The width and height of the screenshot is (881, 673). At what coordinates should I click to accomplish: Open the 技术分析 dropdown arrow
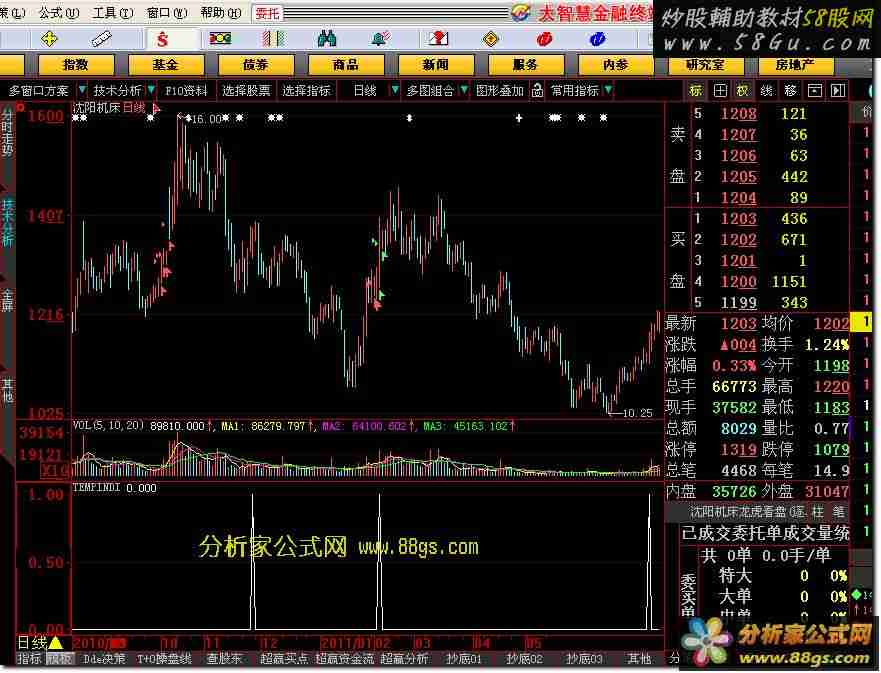click(151, 90)
